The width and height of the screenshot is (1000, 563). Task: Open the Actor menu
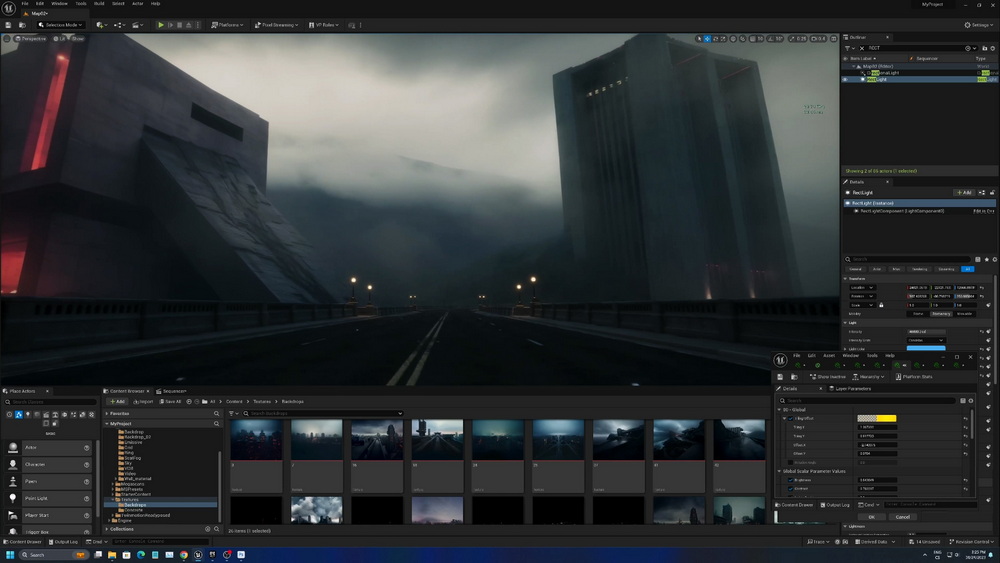[137, 3]
